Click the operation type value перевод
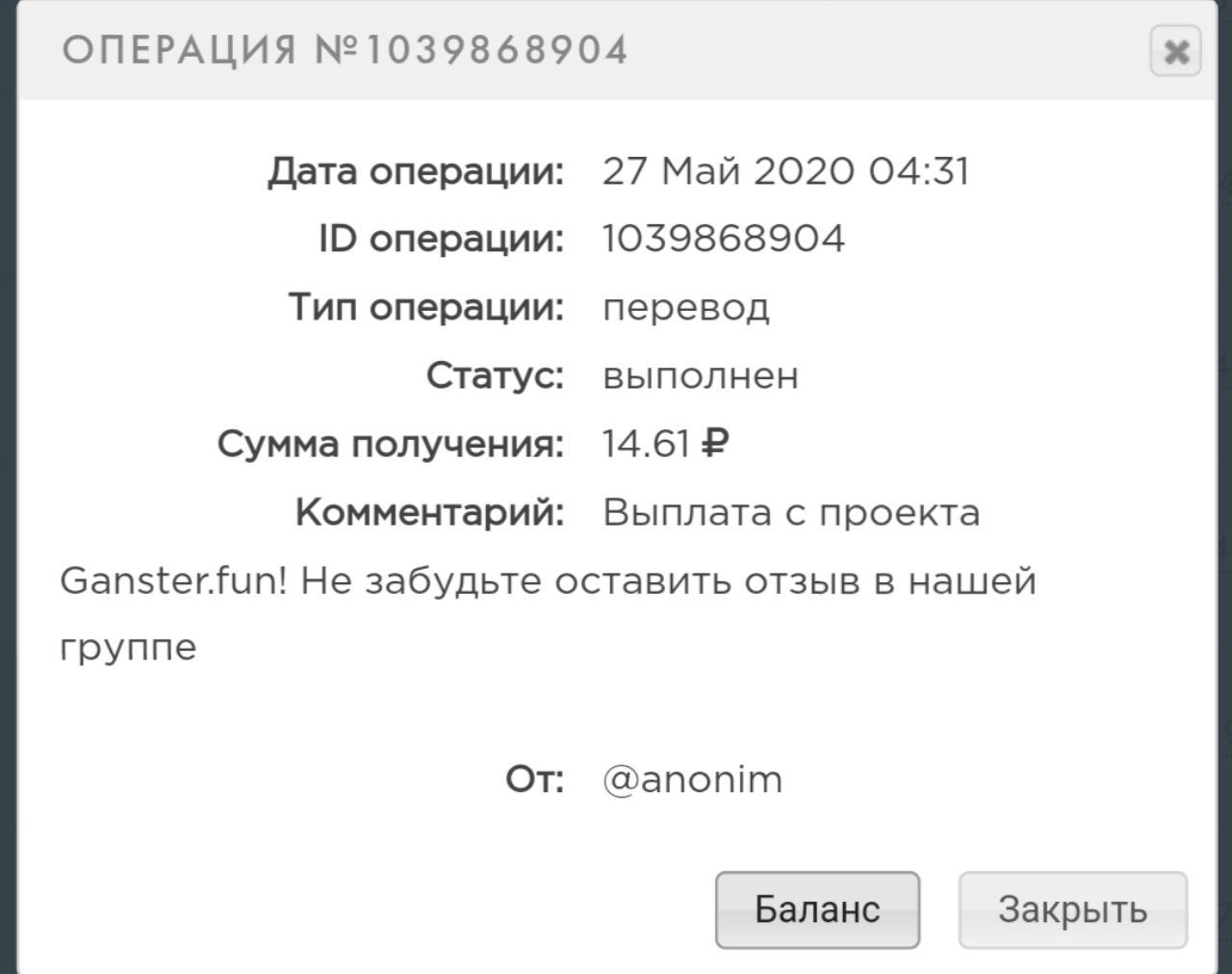 [686, 307]
